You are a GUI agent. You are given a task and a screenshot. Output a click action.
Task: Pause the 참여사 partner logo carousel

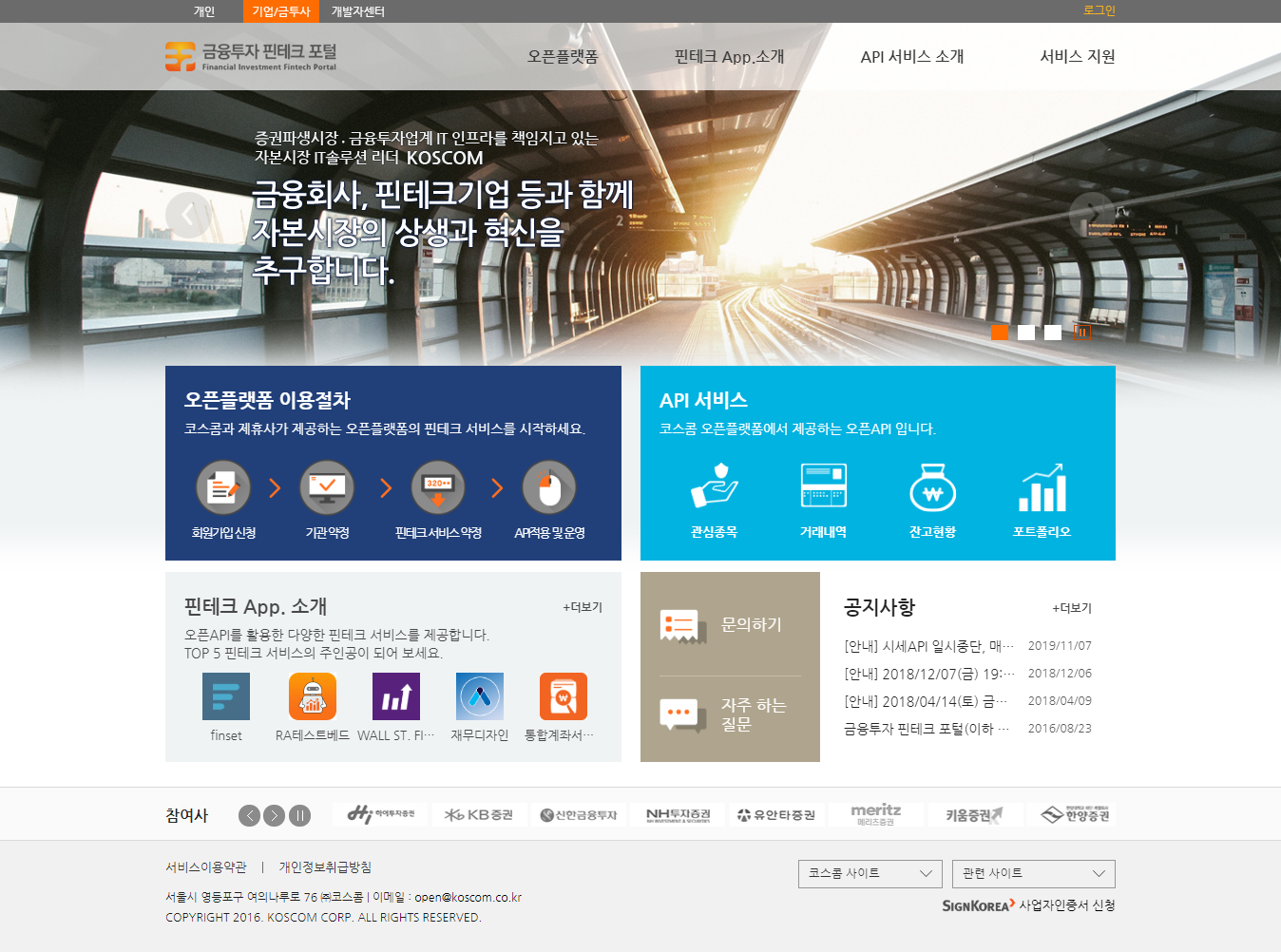[299, 815]
